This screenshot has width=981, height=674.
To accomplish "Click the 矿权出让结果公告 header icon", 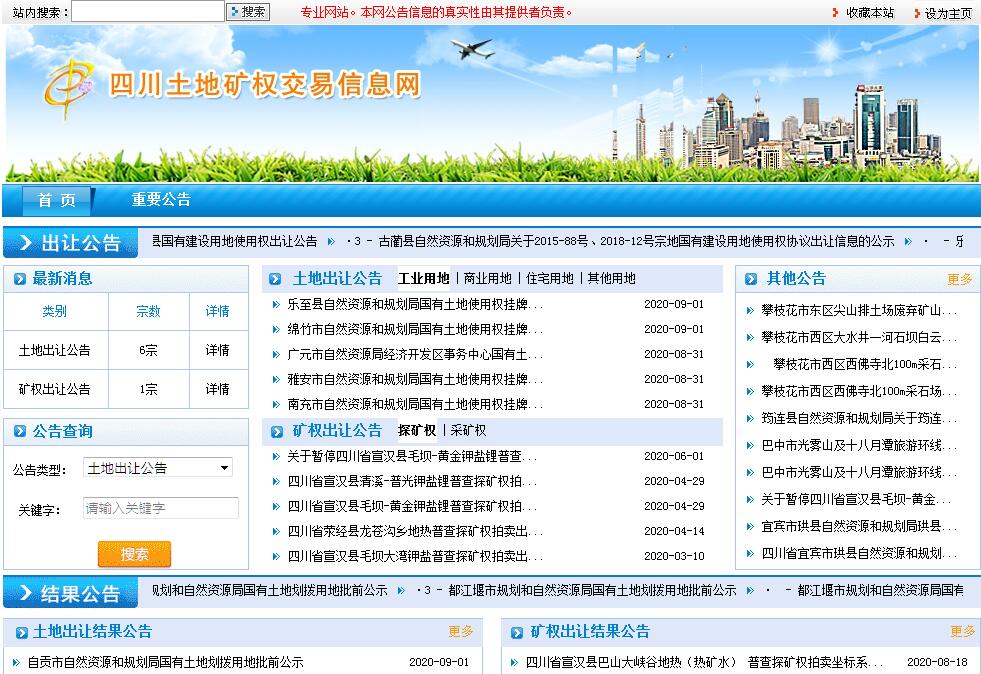I will coord(517,633).
